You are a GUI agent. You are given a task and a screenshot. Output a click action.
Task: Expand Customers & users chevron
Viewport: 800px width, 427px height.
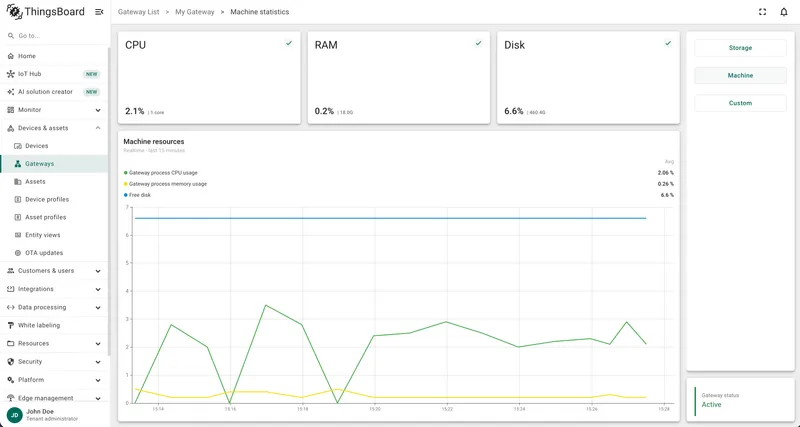pyautogui.click(x=98, y=271)
